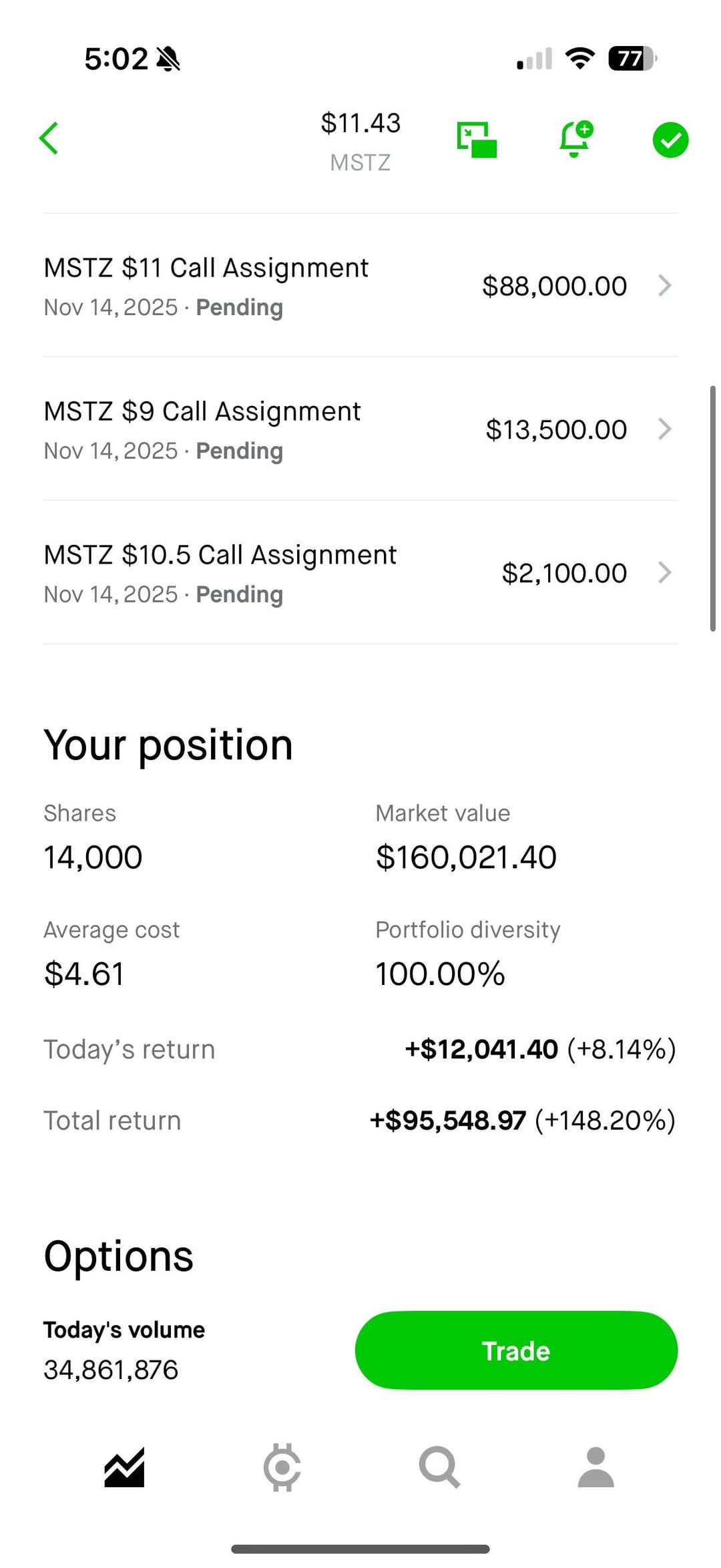The image size is (721, 1568).
Task: Tap the Total return value
Action: pos(522,1121)
